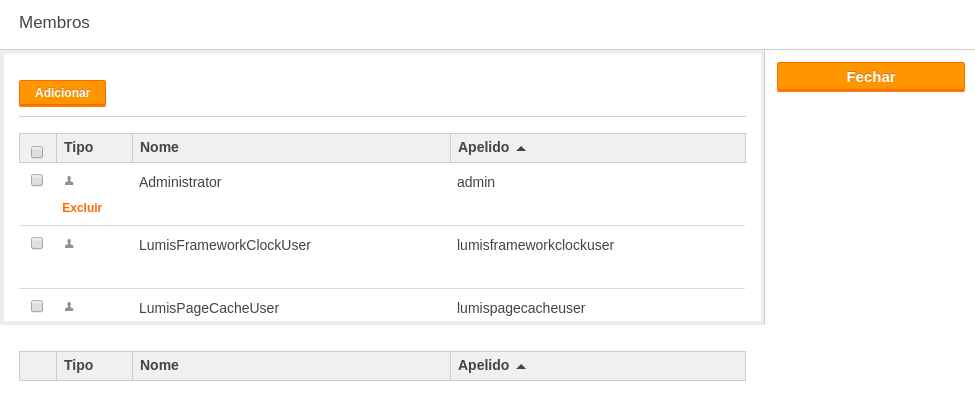975x397 pixels.
Task: Tick the Administrator row checkbox
Action: pyautogui.click(x=37, y=180)
